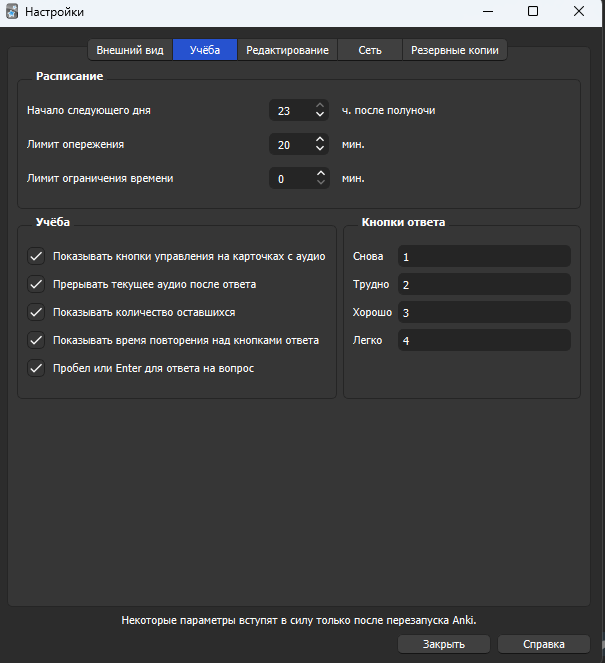Image resolution: width=605 pixels, height=663 pixels.
Task: Open the Редактирование tab
Action: click(287, 50)
